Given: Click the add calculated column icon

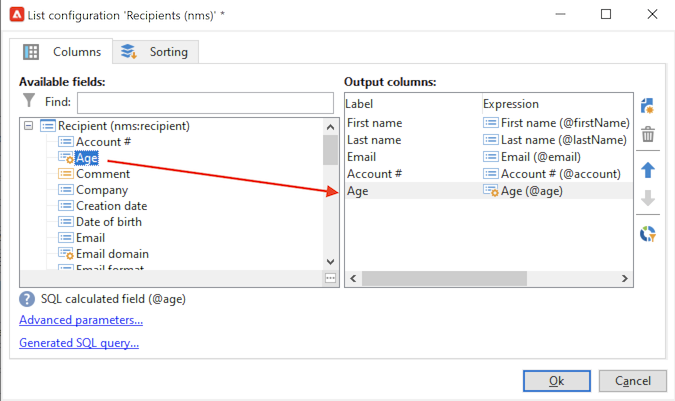Looking at the screenshot, I should pos(647,106).
